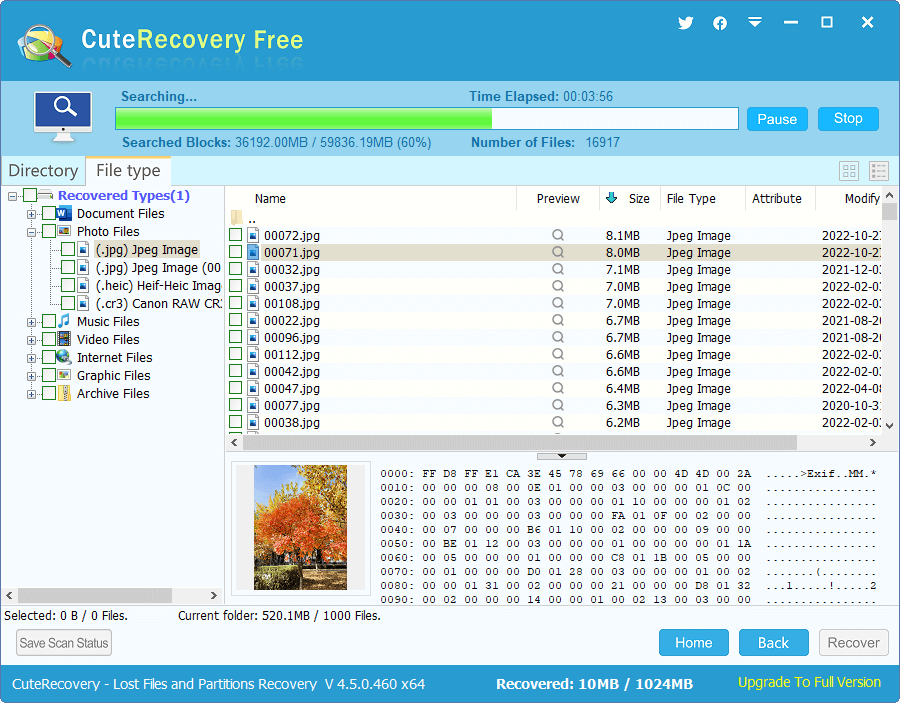Select the (.cr3) Canon RAW tree item
The image size is (900, 703).
(x=158, y=303)
